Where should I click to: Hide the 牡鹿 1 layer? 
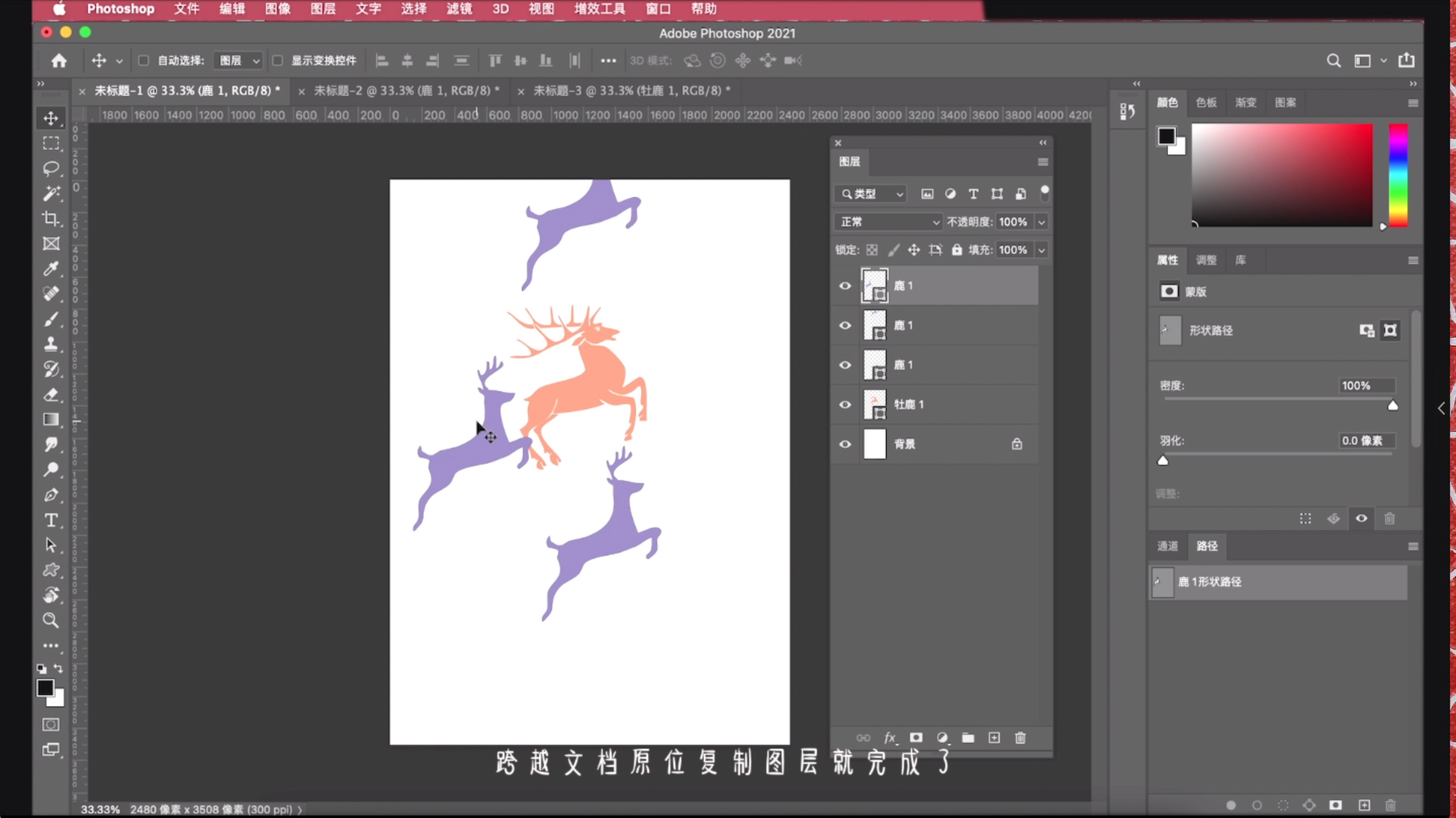coord(845,405)
